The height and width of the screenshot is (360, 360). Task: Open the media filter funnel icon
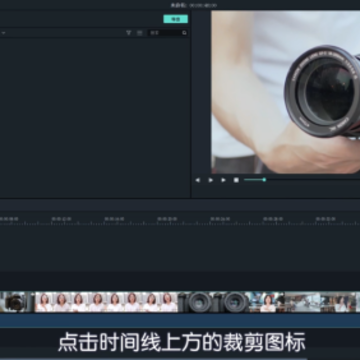click(129, 33)
